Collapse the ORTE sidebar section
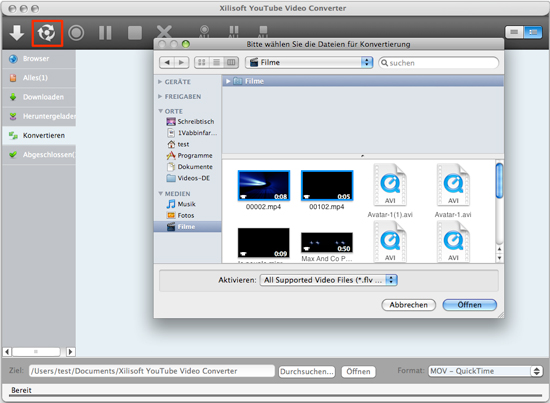Screen dimensions: 550x403 [x=160, y=111]
